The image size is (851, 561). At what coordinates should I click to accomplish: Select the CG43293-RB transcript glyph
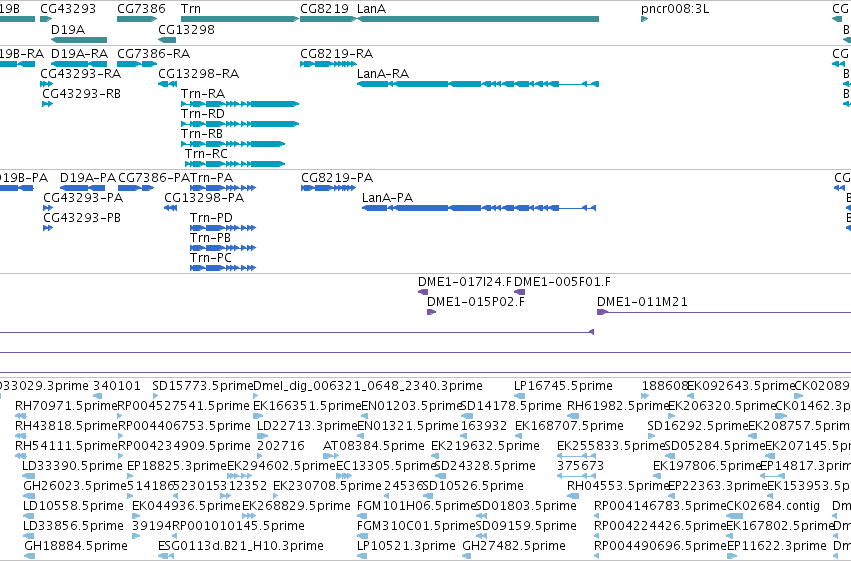47,104
